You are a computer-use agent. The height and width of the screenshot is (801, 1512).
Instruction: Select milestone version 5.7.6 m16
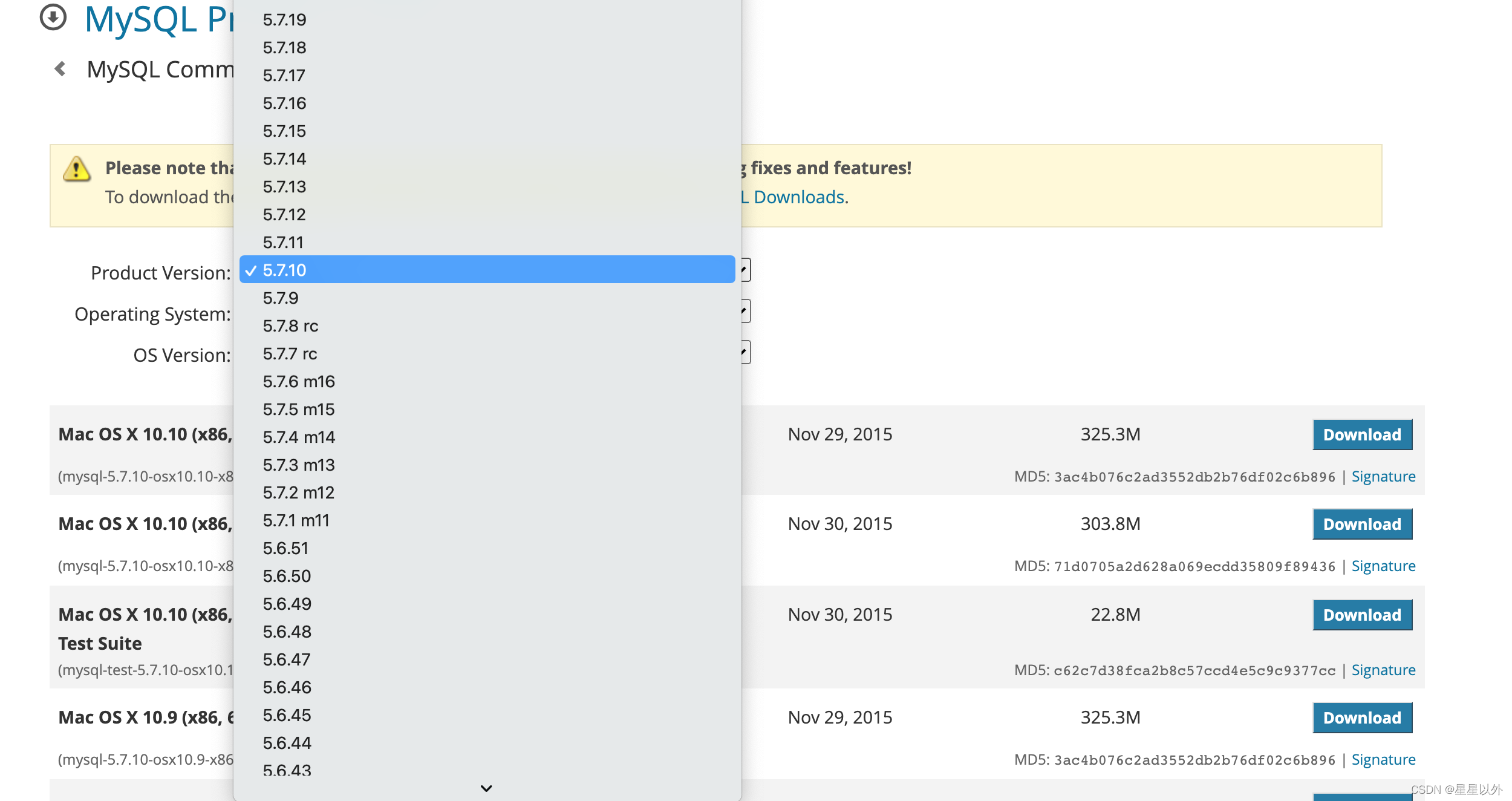tap(299, 382)
